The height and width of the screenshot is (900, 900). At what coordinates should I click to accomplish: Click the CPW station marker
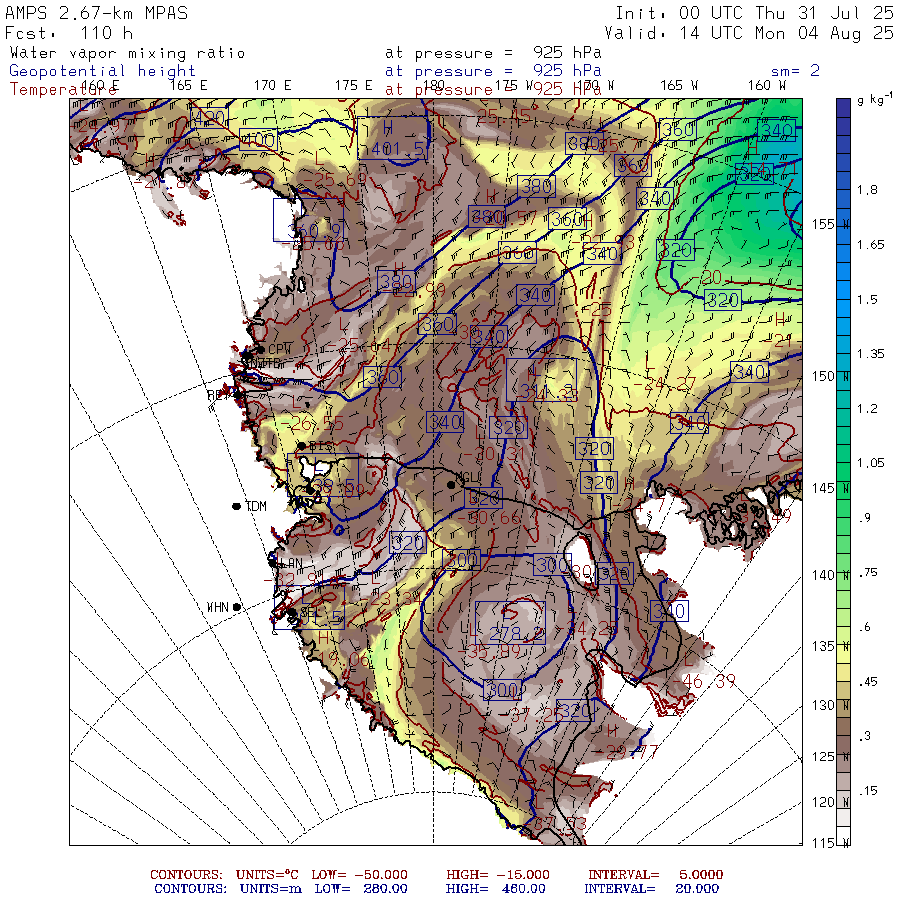261,349
